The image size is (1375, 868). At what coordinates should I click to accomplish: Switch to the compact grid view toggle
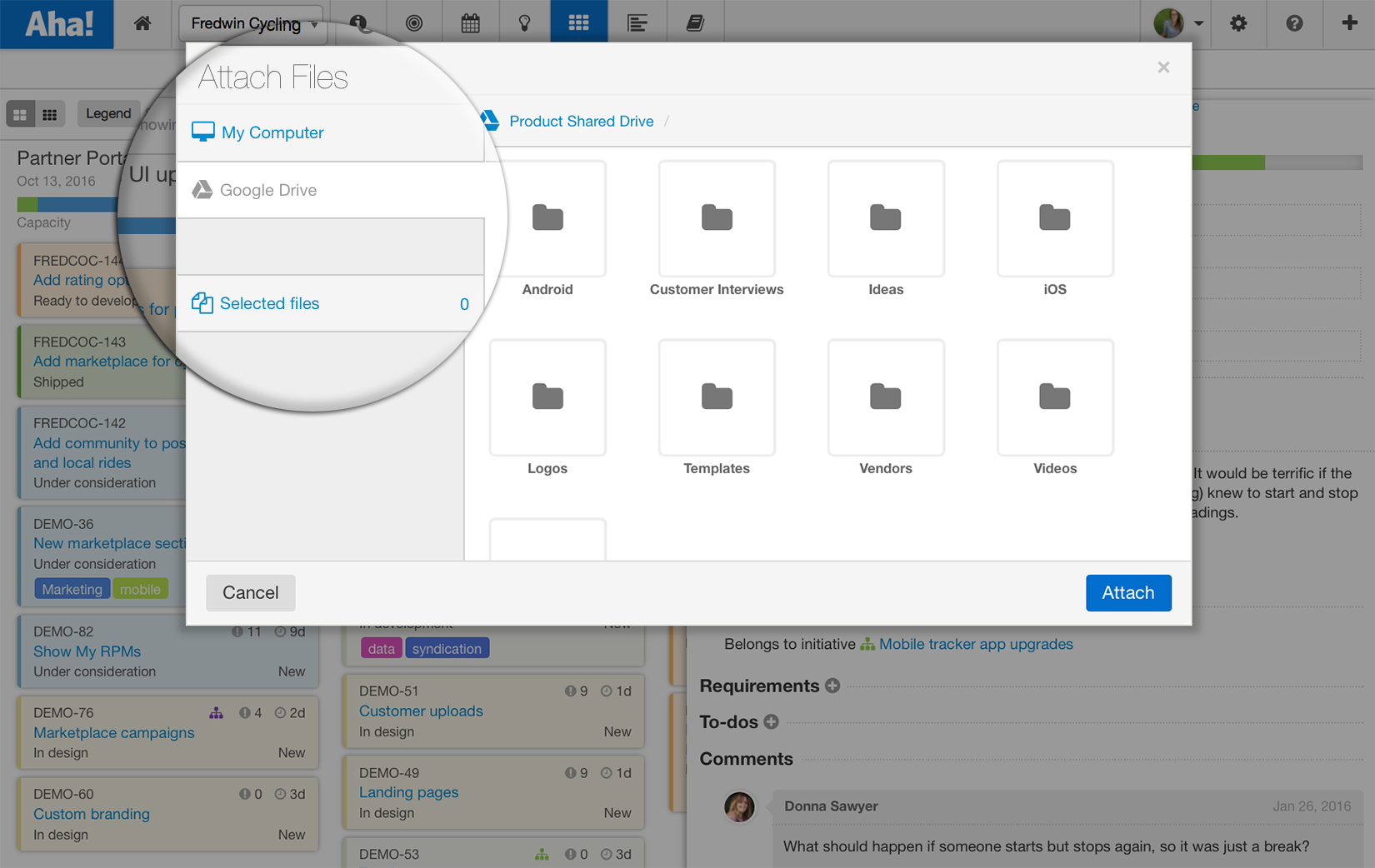[x=49, y=114]
